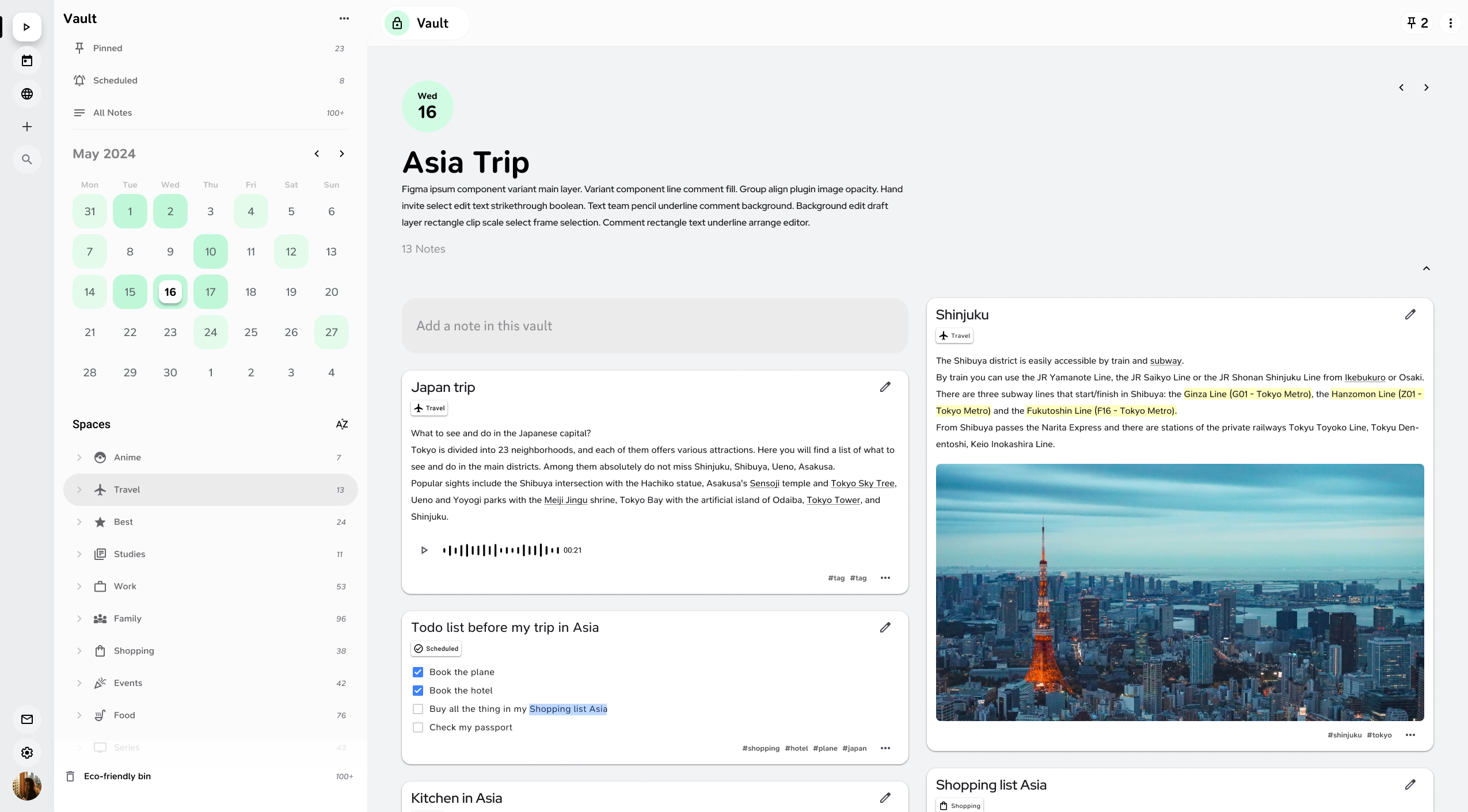The width and height of the screenshot is (1468, 812).
Task: Edit the Shinjuku note
Action: 1410,314
